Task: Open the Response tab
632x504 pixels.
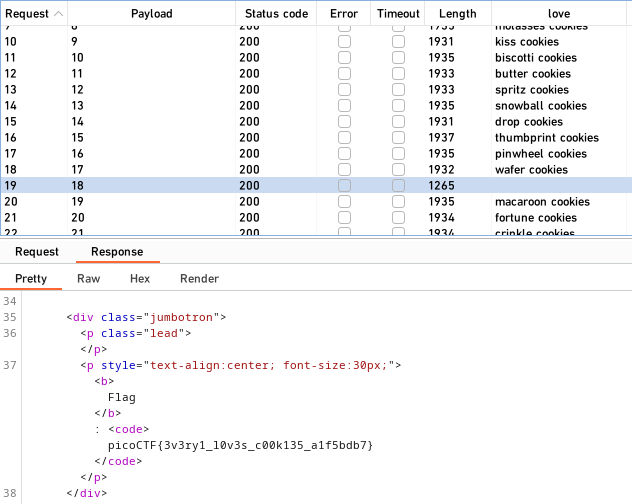Action: (x=117, y=252)
